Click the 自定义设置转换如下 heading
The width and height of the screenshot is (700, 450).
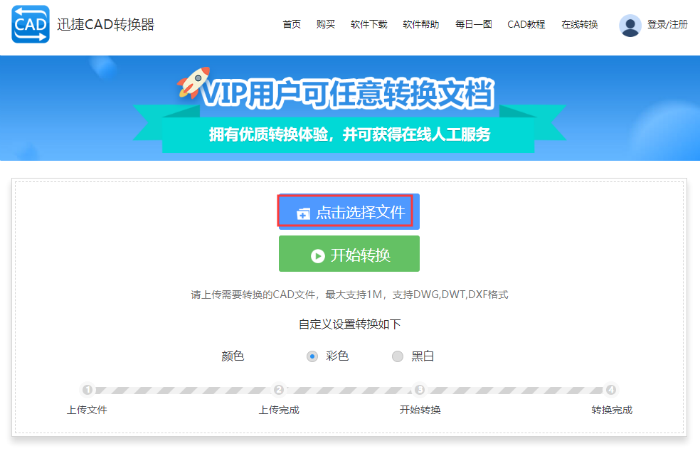[x=350, y=324]
